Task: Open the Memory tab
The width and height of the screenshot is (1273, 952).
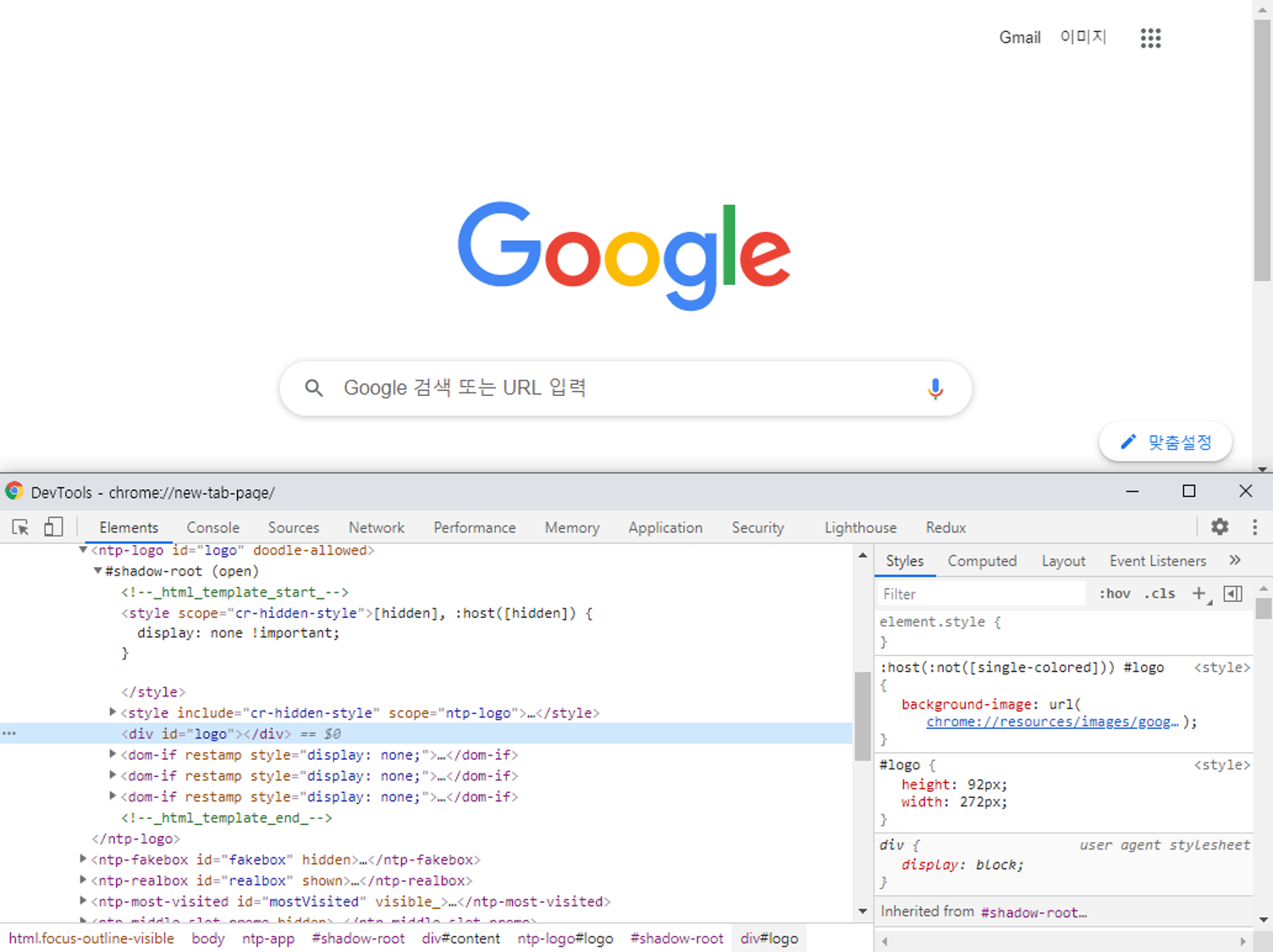Action: 572,527
